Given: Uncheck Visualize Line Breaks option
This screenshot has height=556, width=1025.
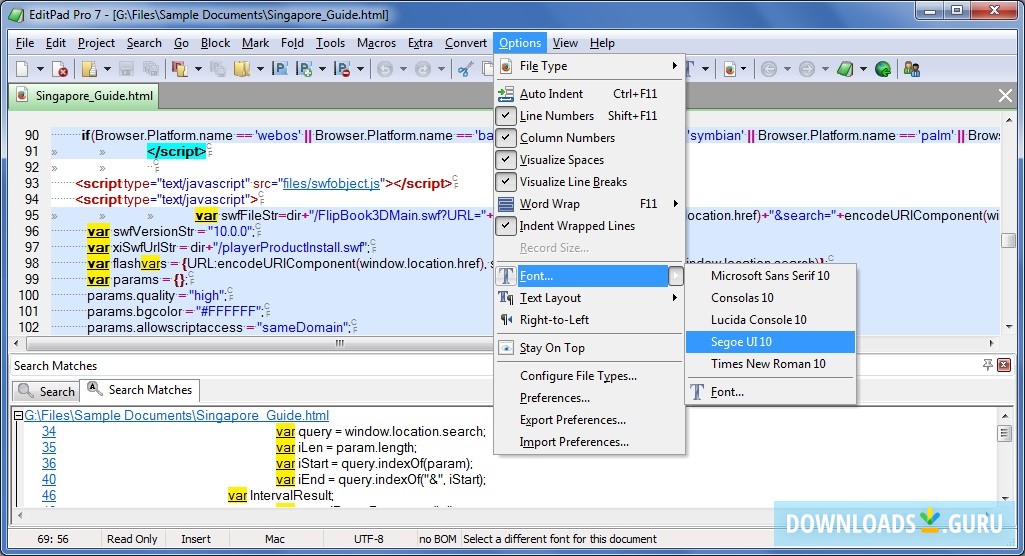Looking at the screenshot, I should click(589, 182).
